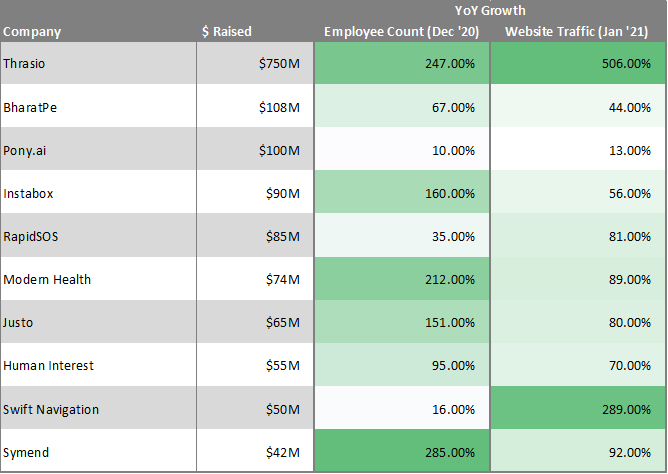Select the 212.00% employee growth cell
Image resolution: width=668 pixels, height=474 pixels.
point(402,279)
